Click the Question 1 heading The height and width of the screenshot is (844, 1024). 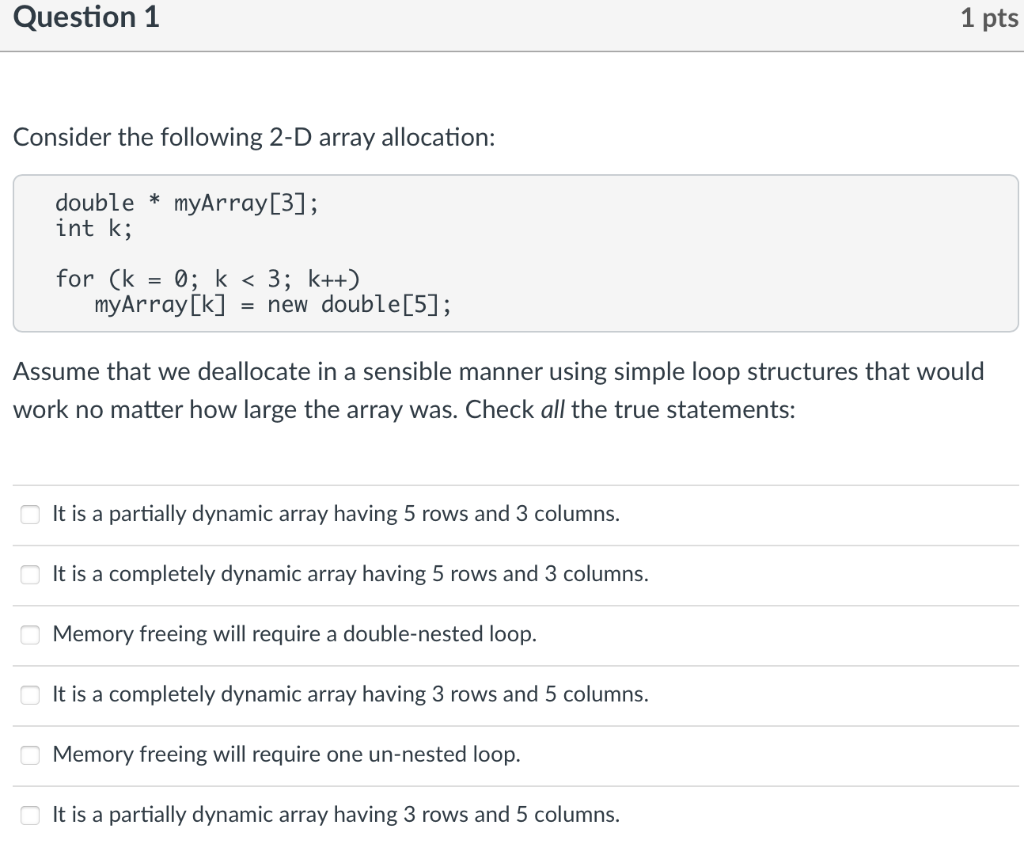pyautogui.click(x=85, y=17)
